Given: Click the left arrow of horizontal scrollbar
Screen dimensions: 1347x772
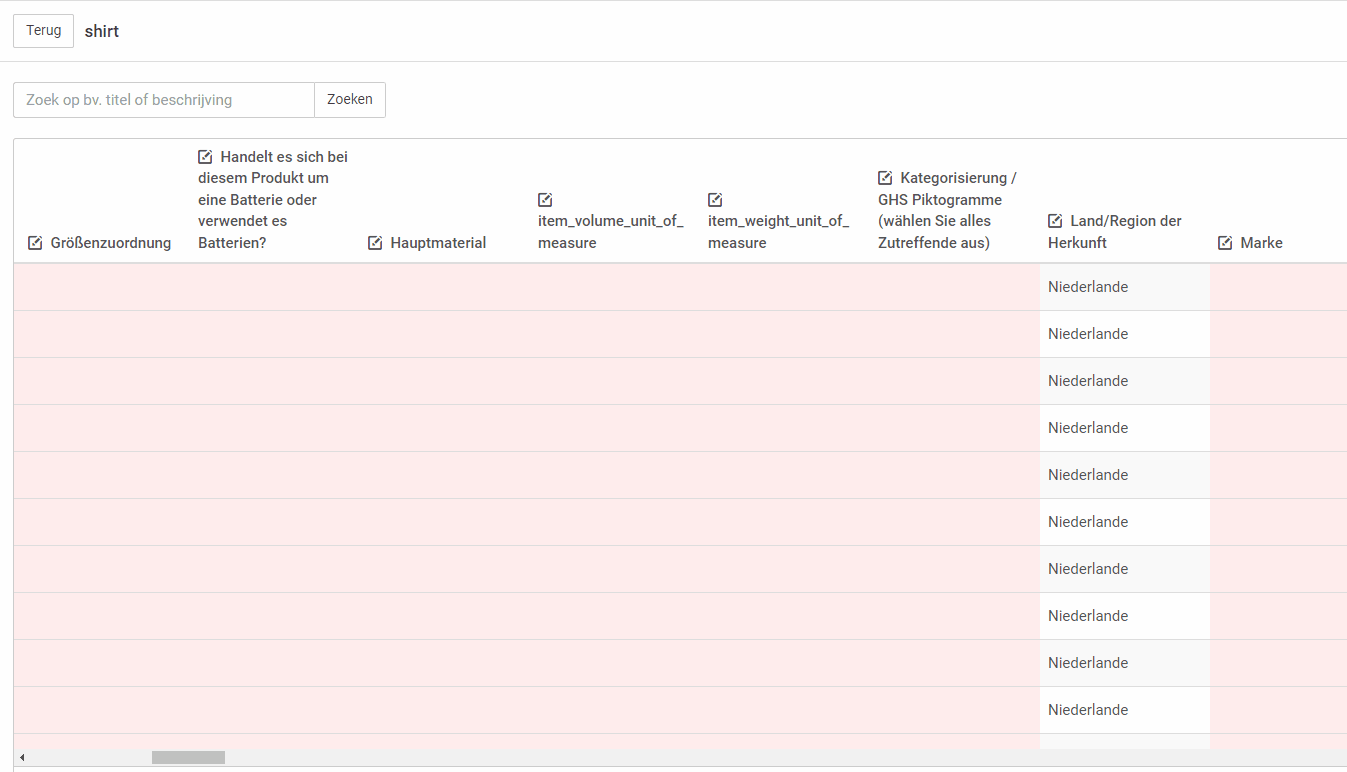Looking at the screenshot, I should pos(22,758).
